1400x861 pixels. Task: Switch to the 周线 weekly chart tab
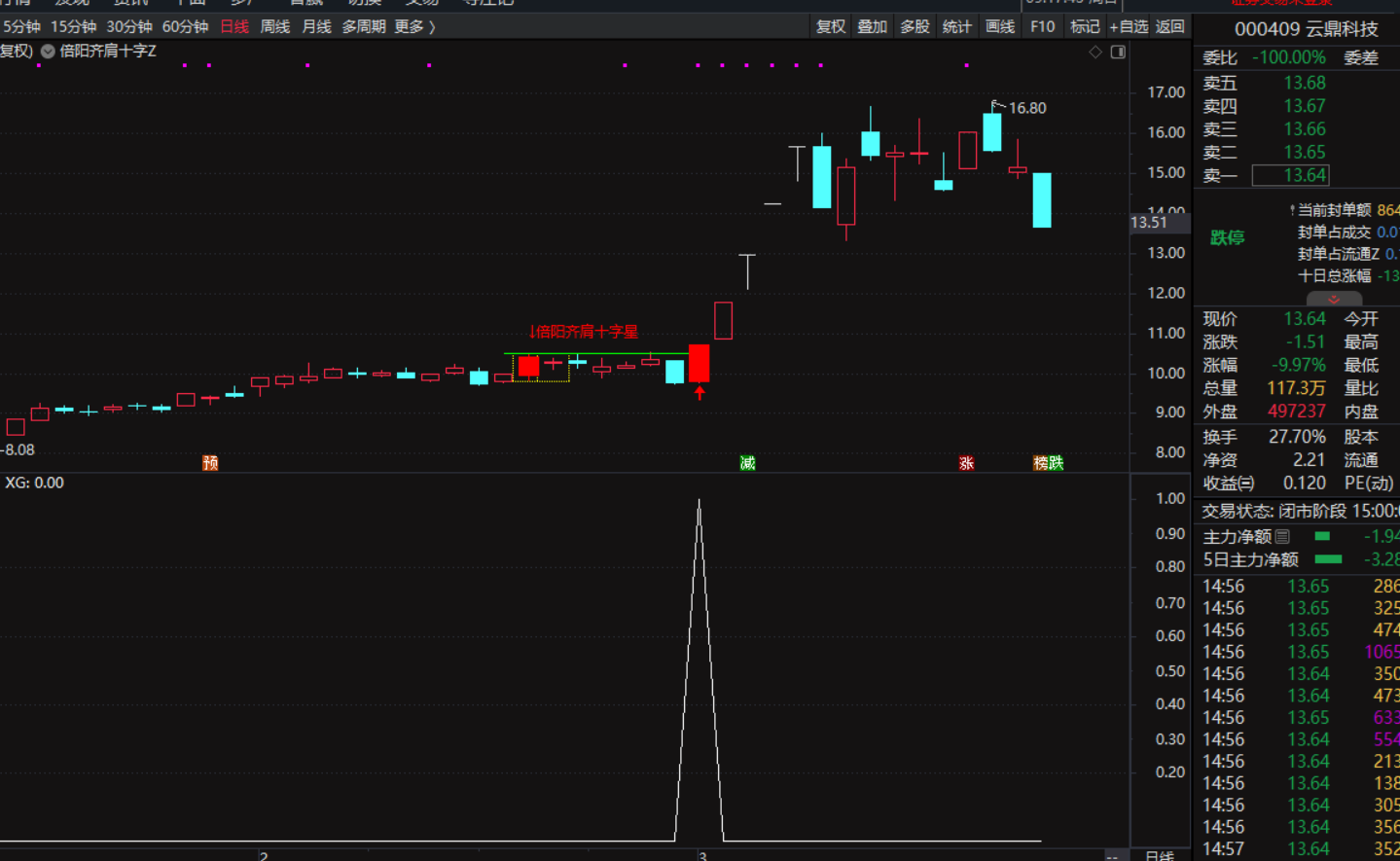pyautogui.click(x=275, y=26)
